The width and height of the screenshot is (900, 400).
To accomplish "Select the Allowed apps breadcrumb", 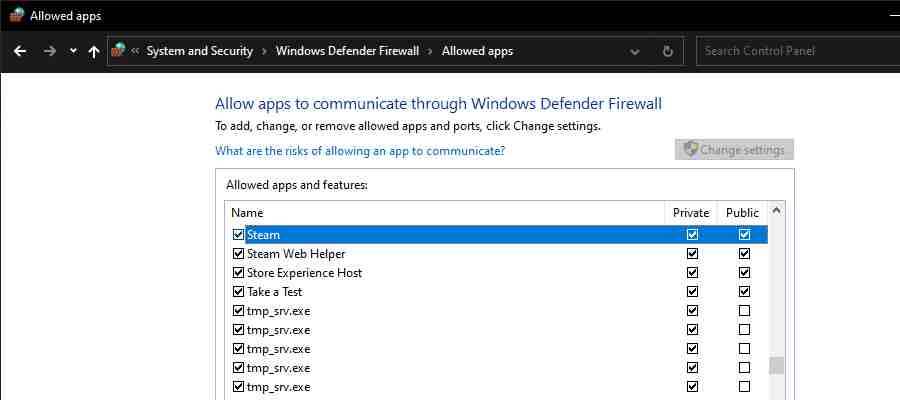I will tap(477, 51).
